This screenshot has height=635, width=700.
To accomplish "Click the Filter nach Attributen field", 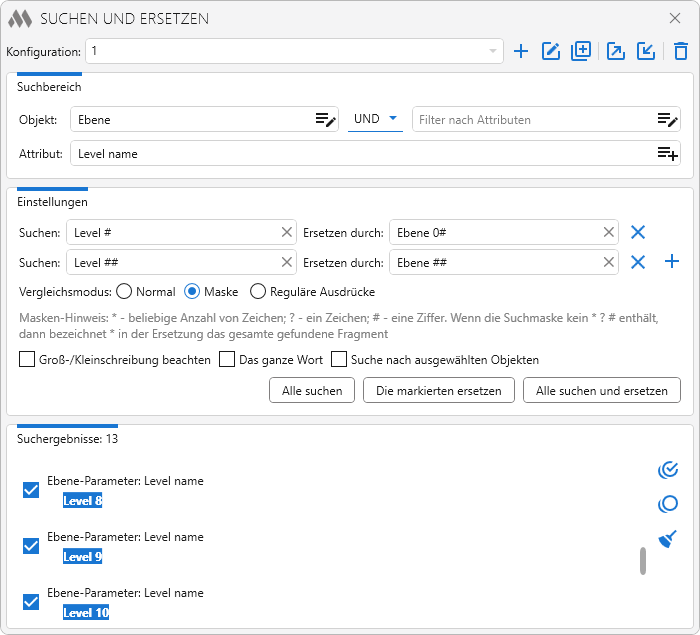I will (x=532, y=120).
